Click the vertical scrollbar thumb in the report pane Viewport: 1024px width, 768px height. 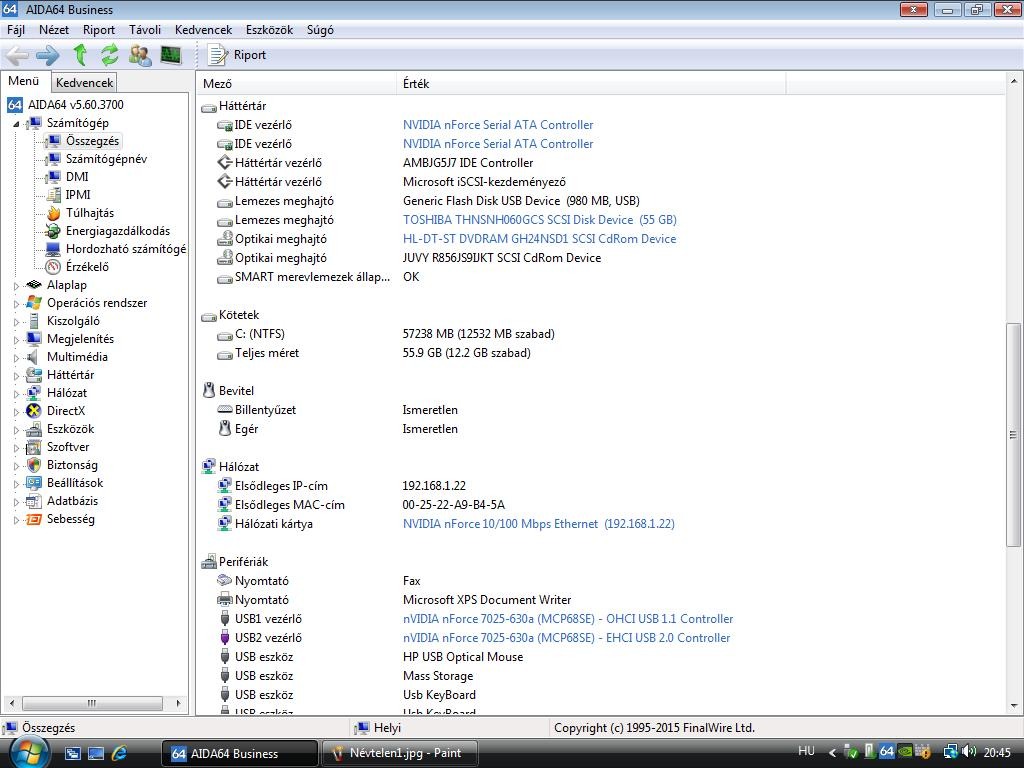point(1013,434)
